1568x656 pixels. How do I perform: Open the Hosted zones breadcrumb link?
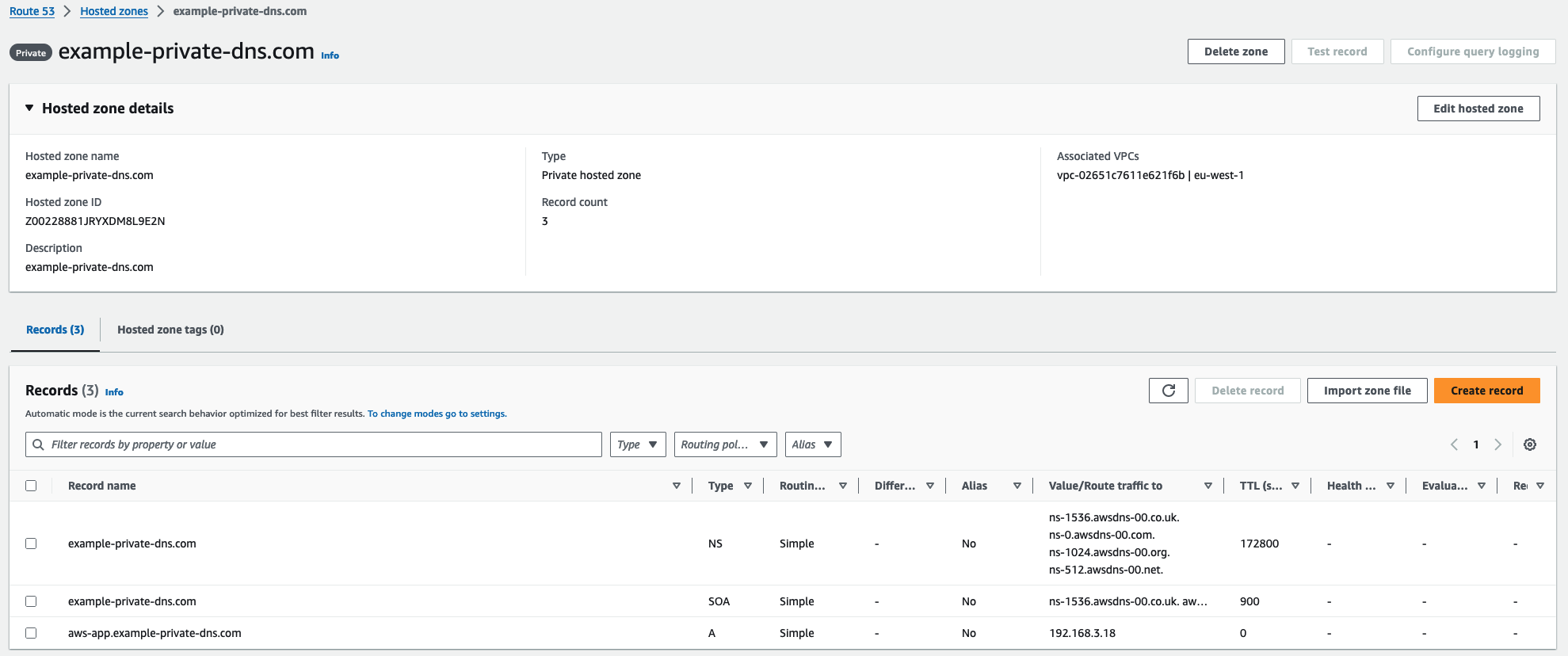point(114,11)
